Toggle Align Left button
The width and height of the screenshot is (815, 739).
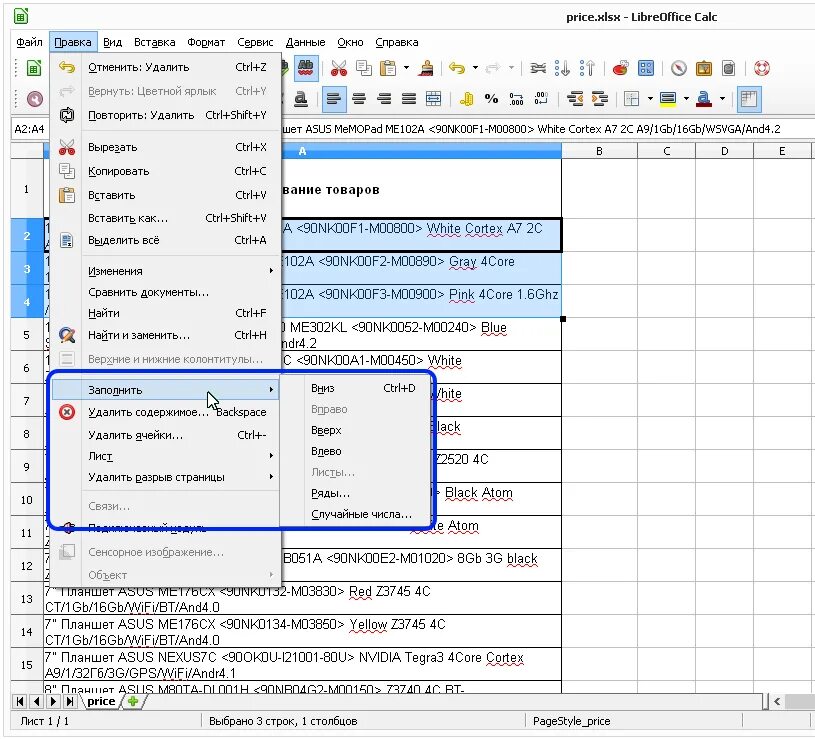[334, 99]
